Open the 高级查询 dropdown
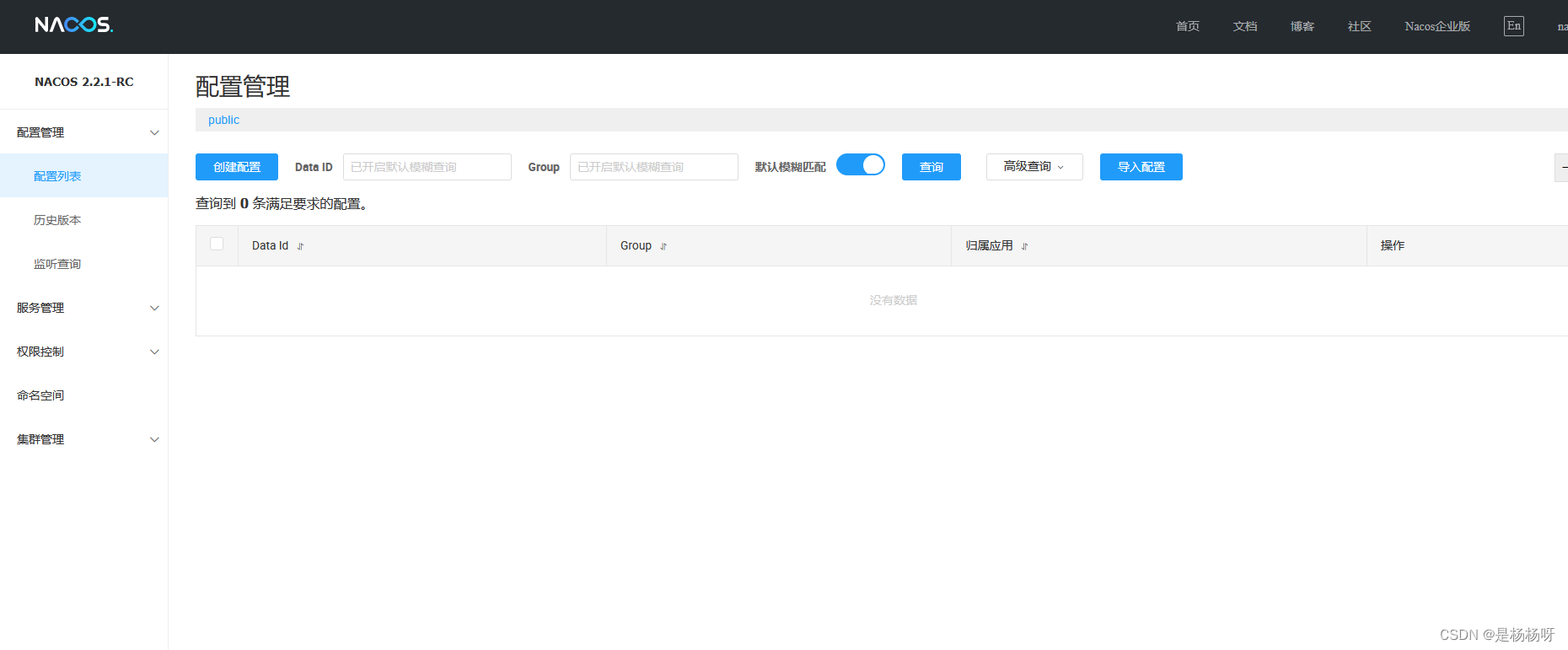Screen dimensions: 1568x650 point(1034,167)
